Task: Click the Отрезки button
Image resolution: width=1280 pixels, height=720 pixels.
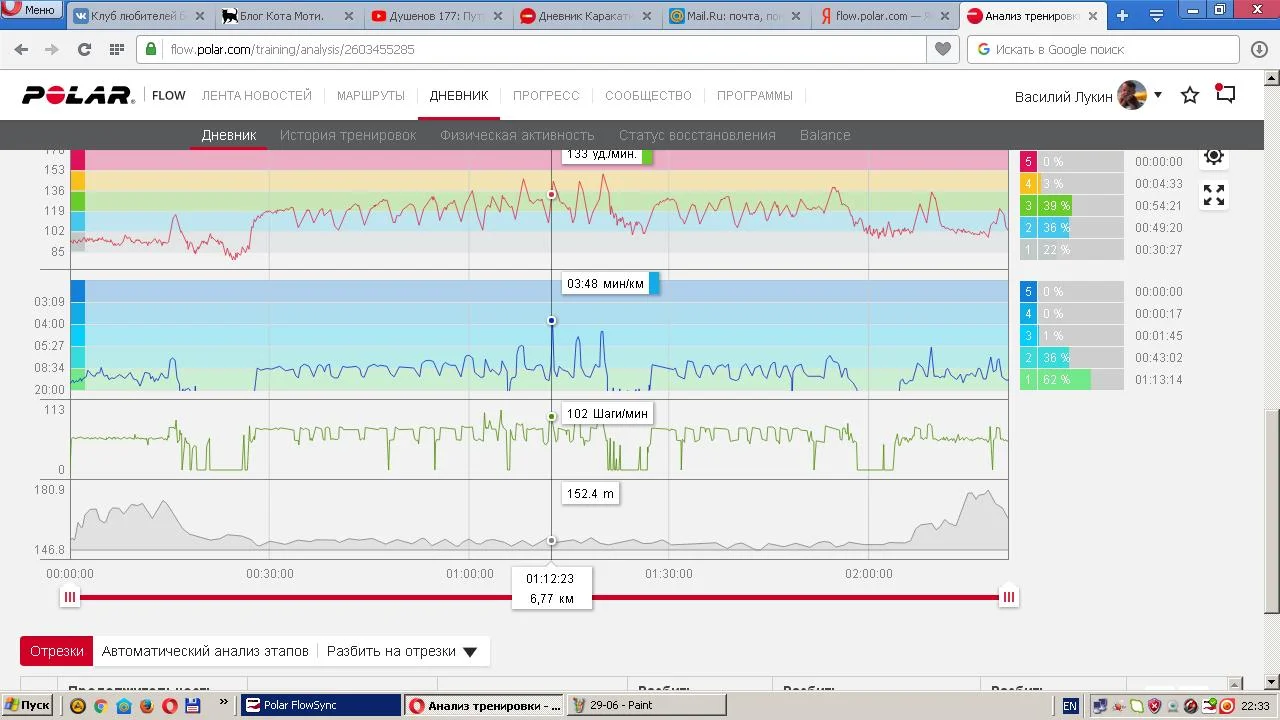Action: [57, 651]
